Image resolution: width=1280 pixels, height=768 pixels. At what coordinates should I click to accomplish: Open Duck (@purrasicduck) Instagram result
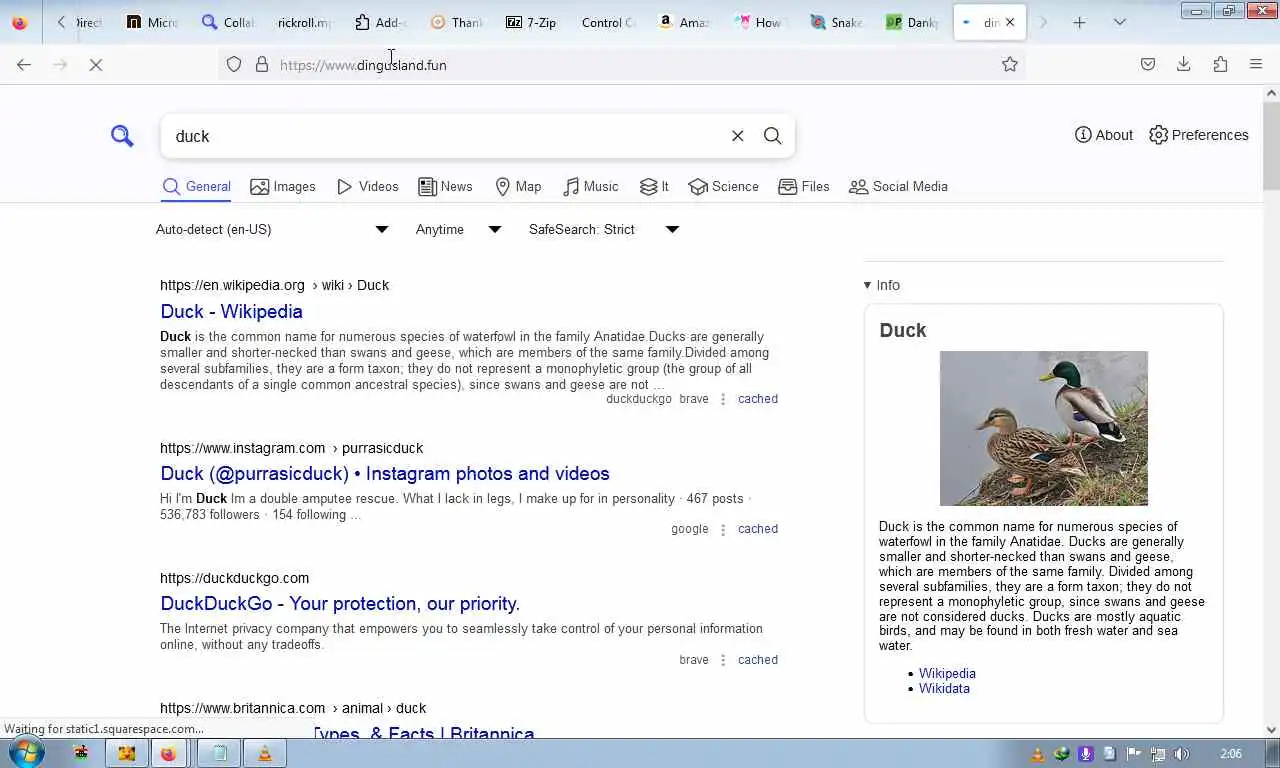point(385,474)
